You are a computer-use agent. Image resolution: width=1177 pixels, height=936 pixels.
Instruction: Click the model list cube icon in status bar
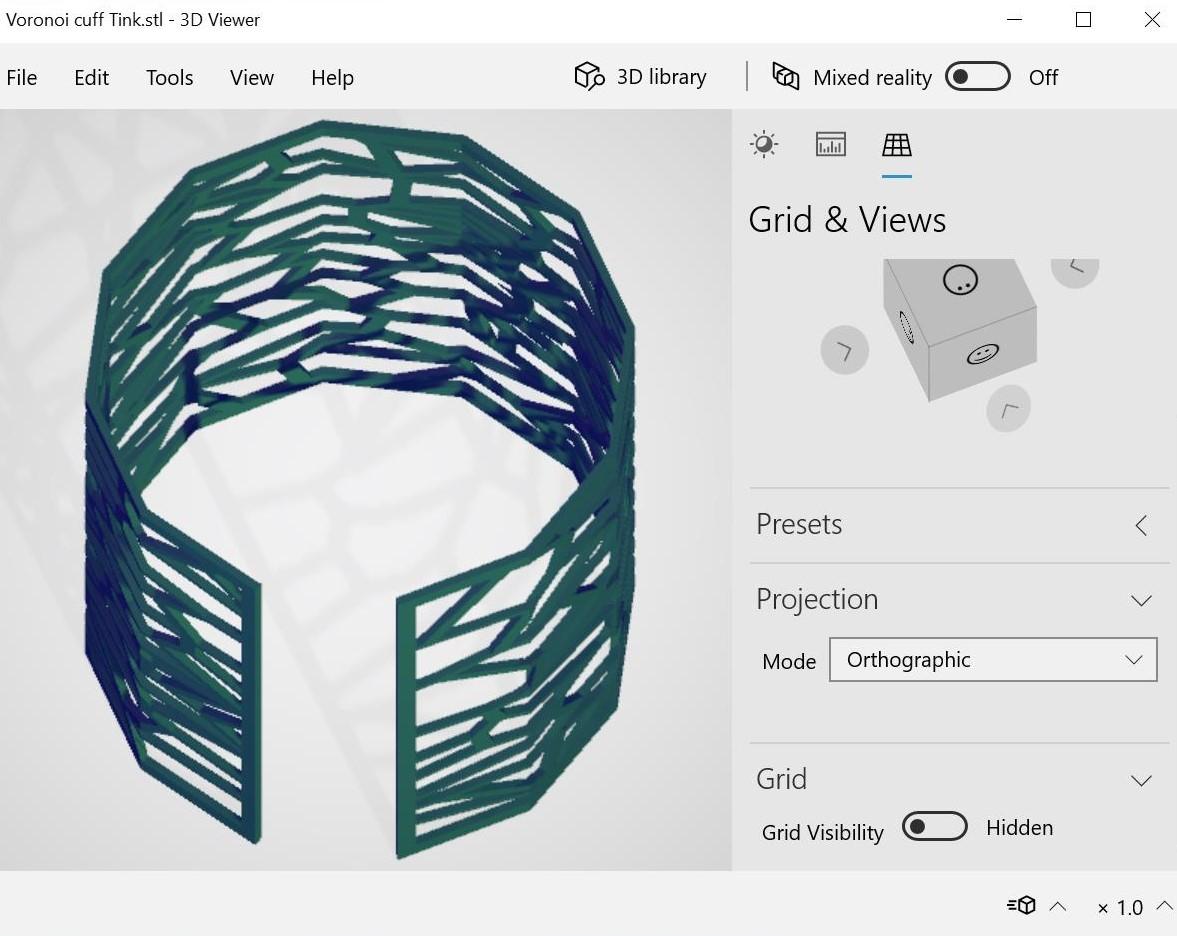point(1020,905)
